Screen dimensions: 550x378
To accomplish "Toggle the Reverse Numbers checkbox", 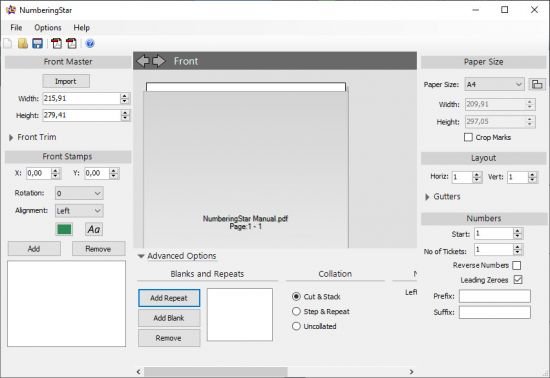I will (516, 265).
